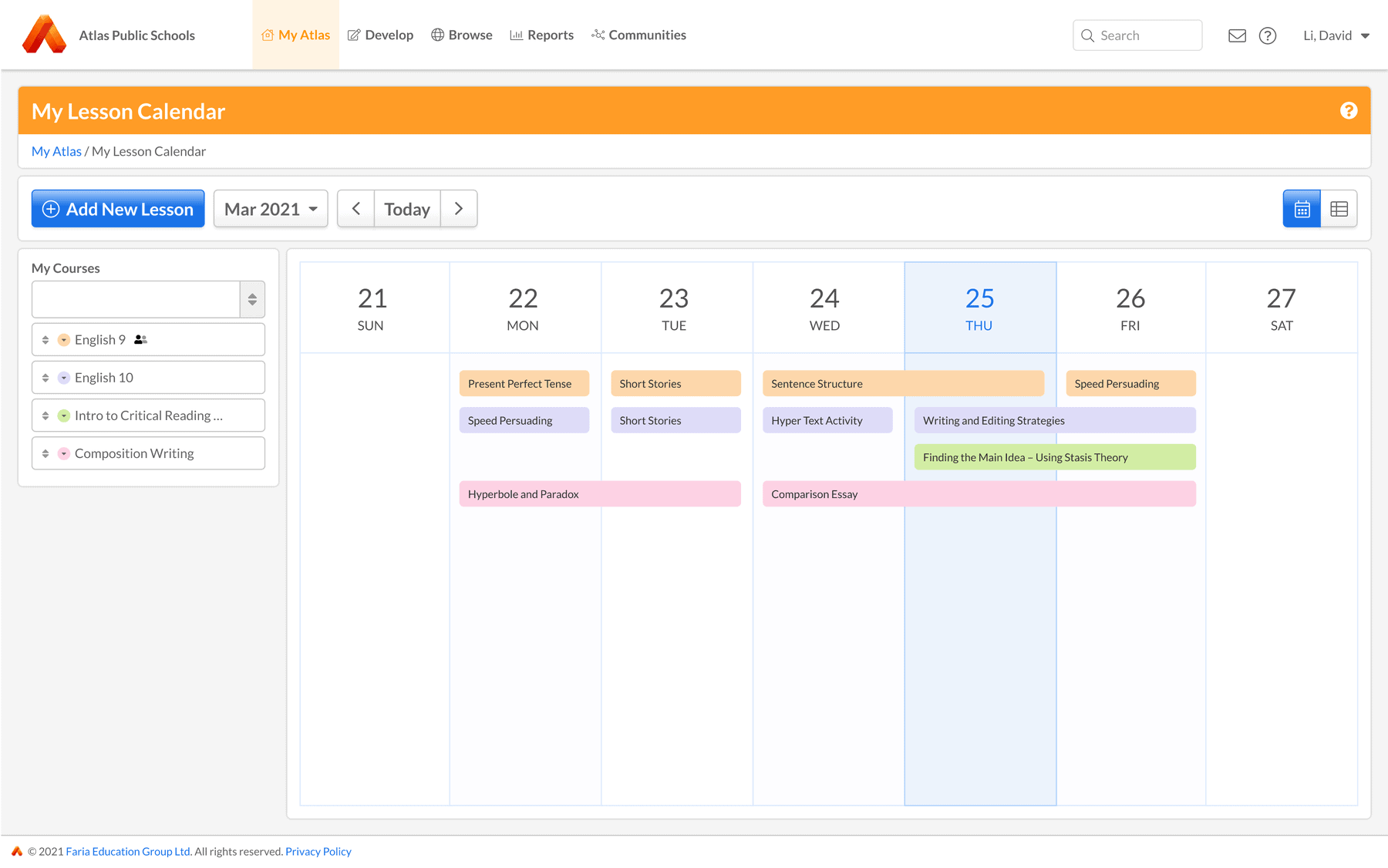Open the Communities menu
This screenshot has width=1388, height=868.
pos(638,35)
